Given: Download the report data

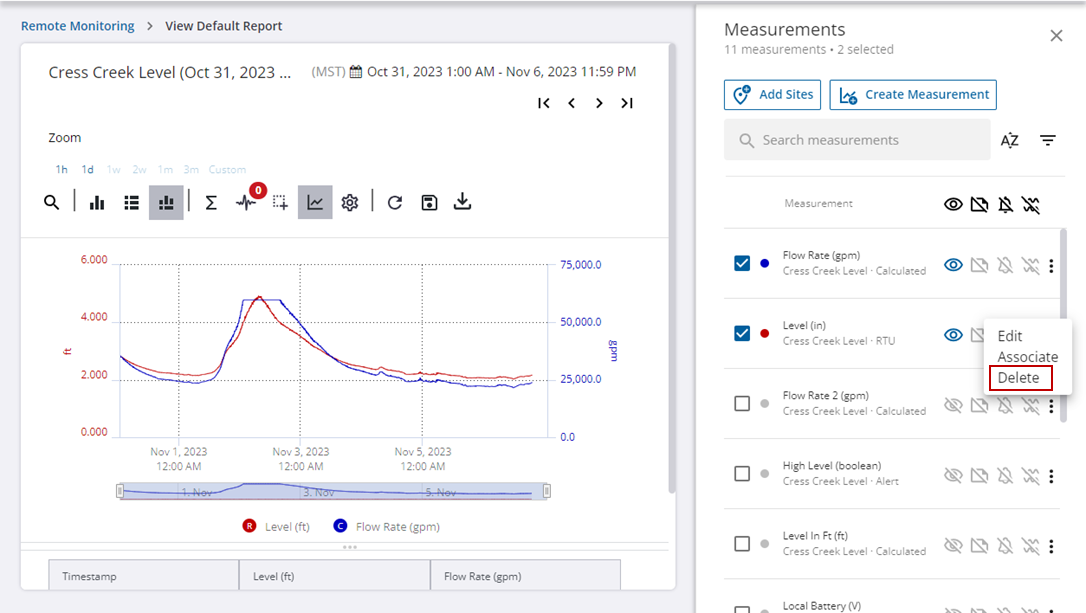Looking at the screenshot, I should click(x=462, y=203).
